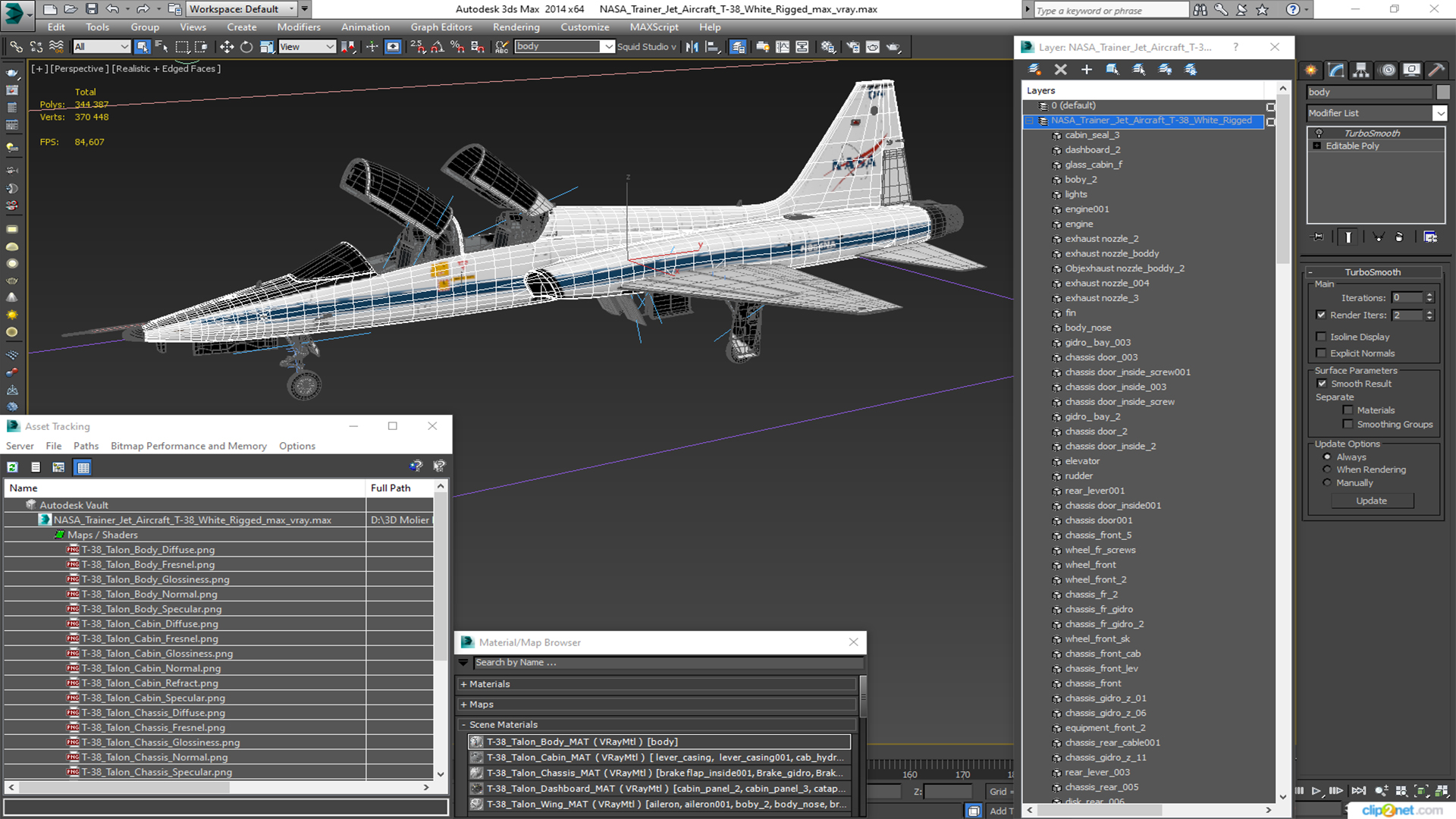The image size is (1456, 819).
Task: Open the Graph Editors menu
Action: (441, 27)
